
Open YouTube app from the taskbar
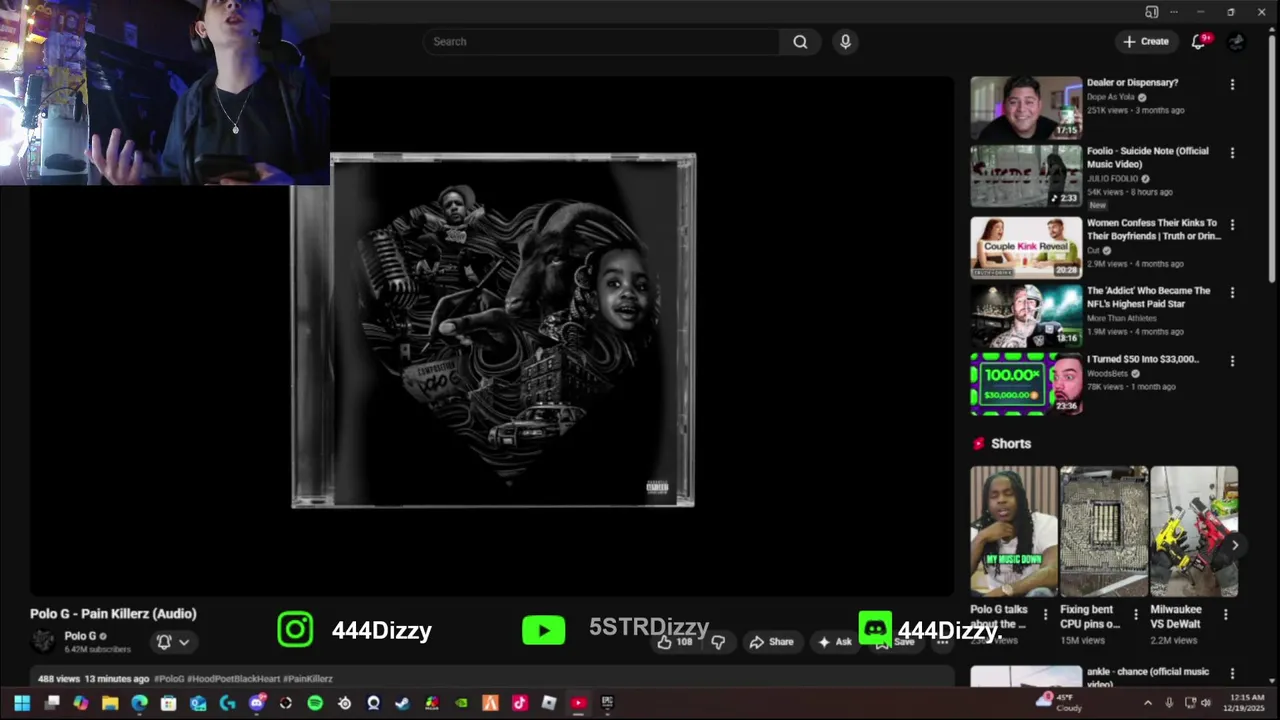578,703
